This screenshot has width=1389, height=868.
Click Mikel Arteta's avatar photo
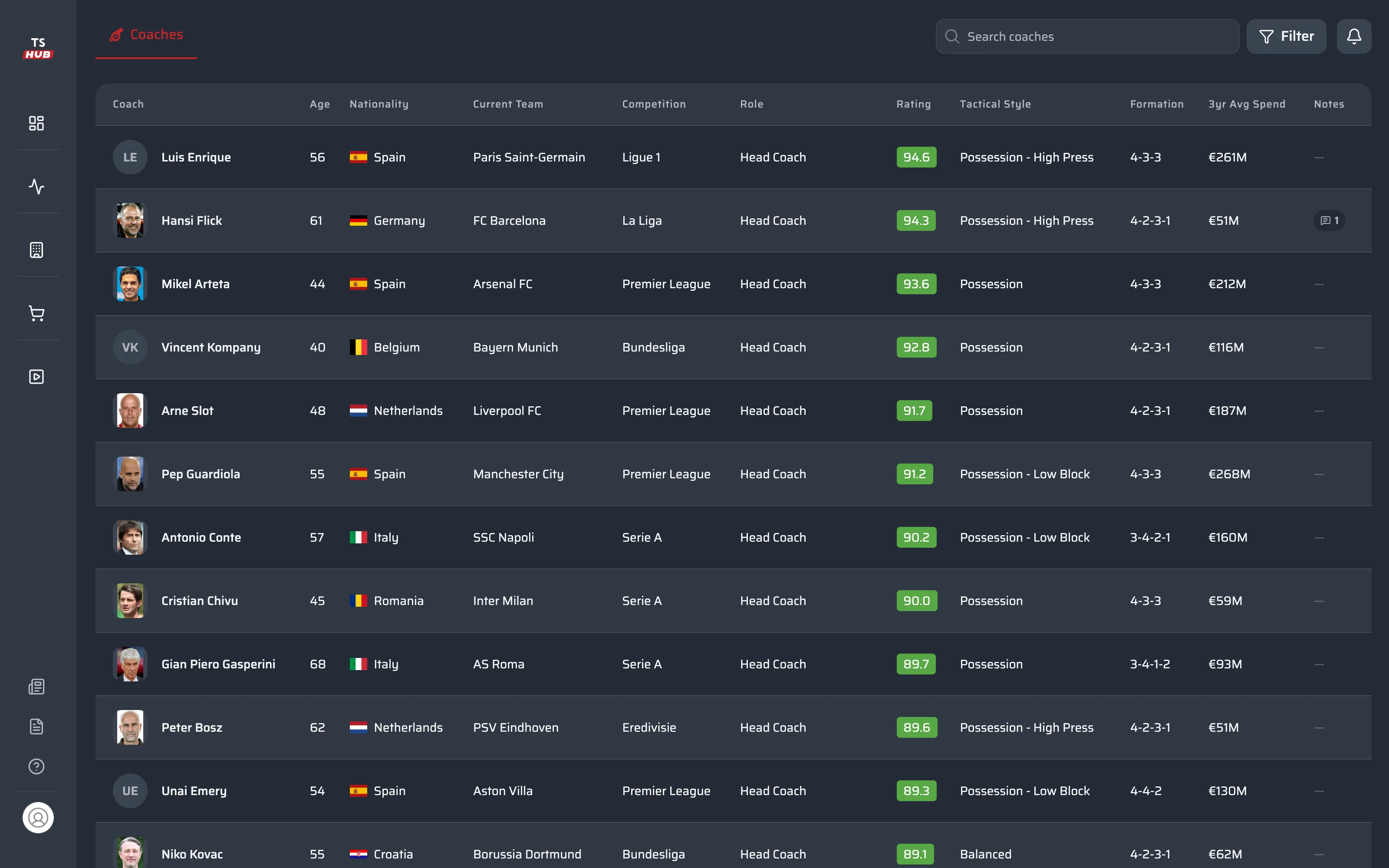point(130,283)
